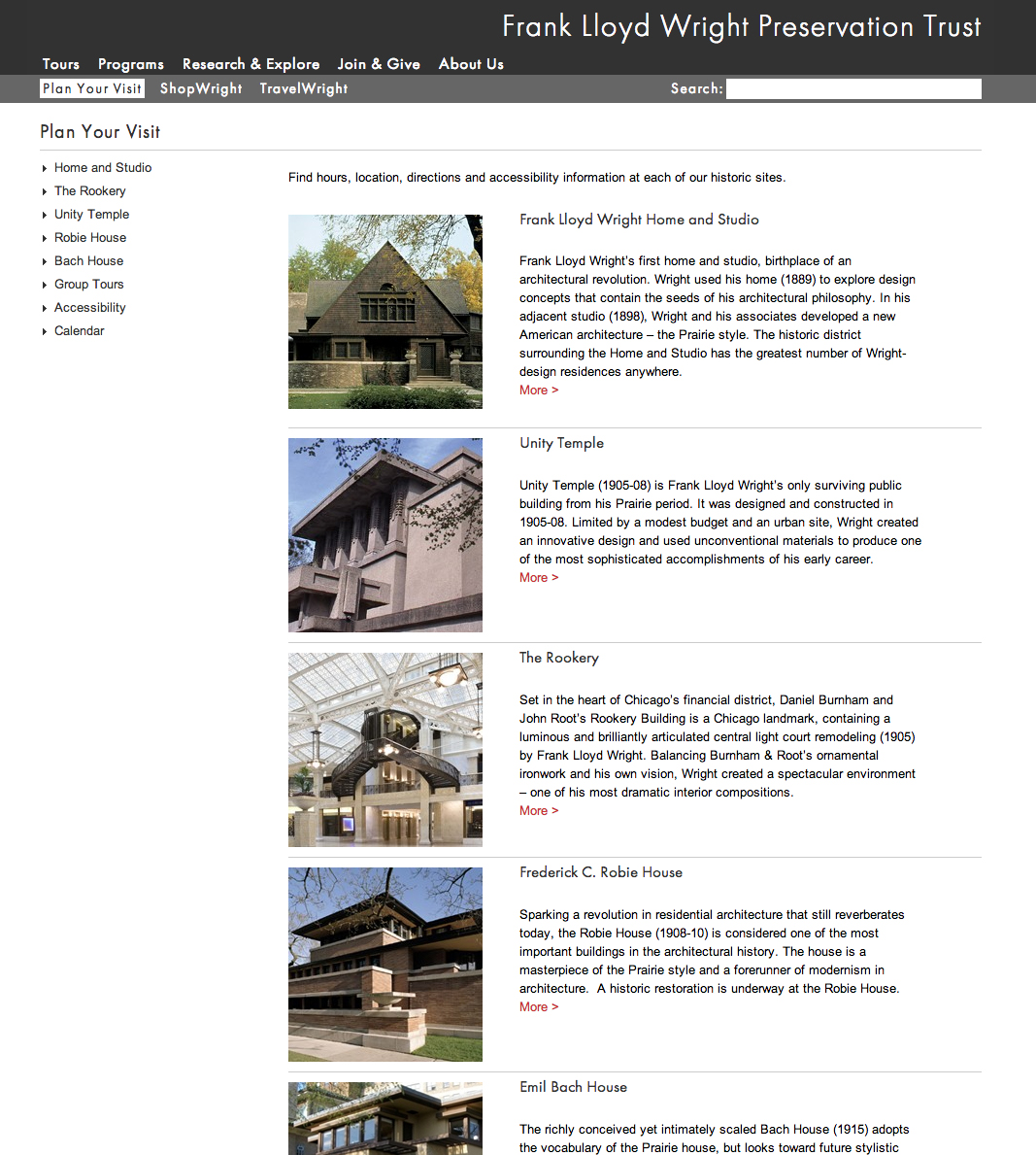Click the arrow bullet beside Home and Studio
This screenshot has height=1155, width=1036.
click(x=45, y=169)
